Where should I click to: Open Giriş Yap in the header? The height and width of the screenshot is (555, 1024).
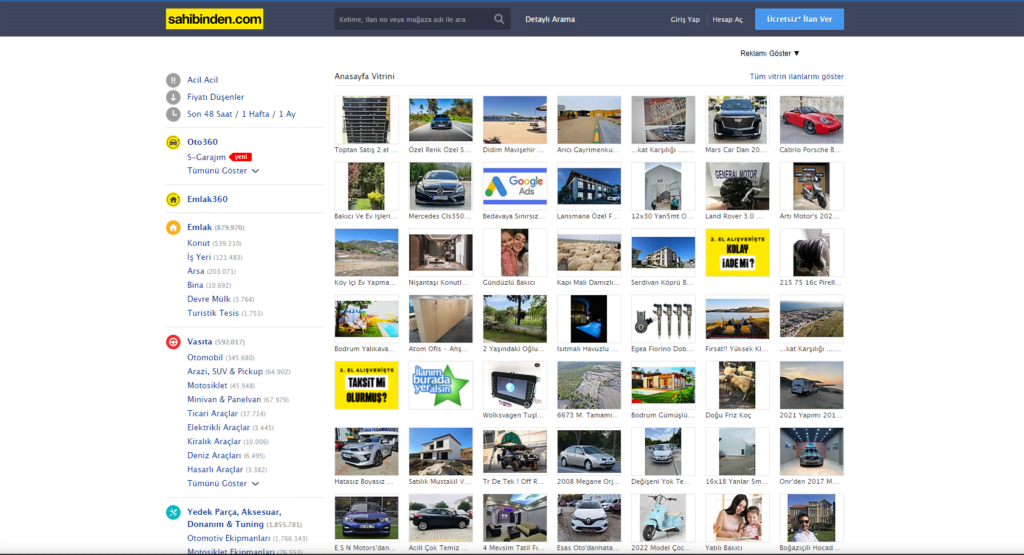[685, 19]
